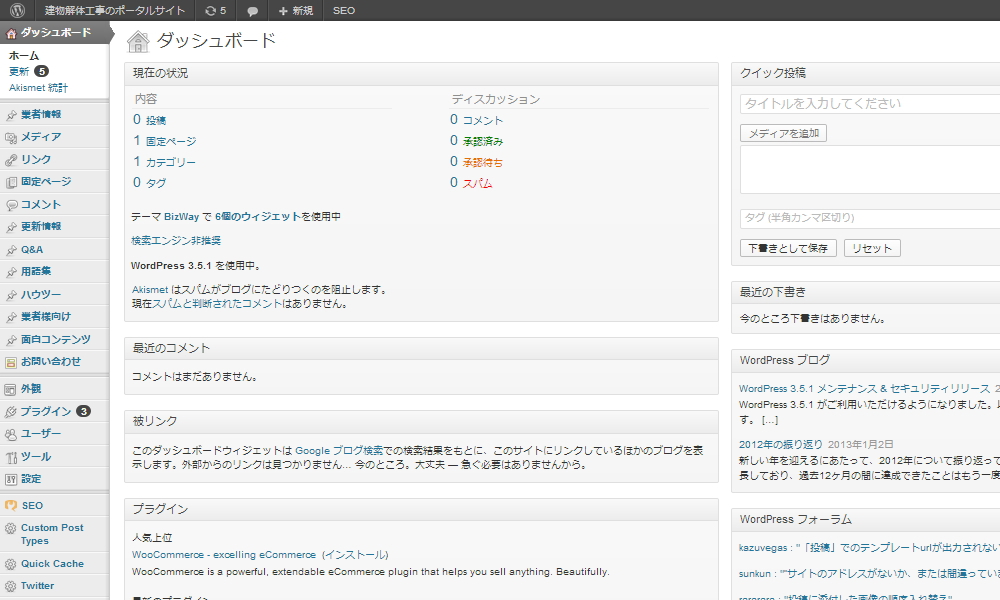Viewport: 1000px width, 600px height.
Task: Click the pin icon next to Q&A
Action: [x=11, y=250]
